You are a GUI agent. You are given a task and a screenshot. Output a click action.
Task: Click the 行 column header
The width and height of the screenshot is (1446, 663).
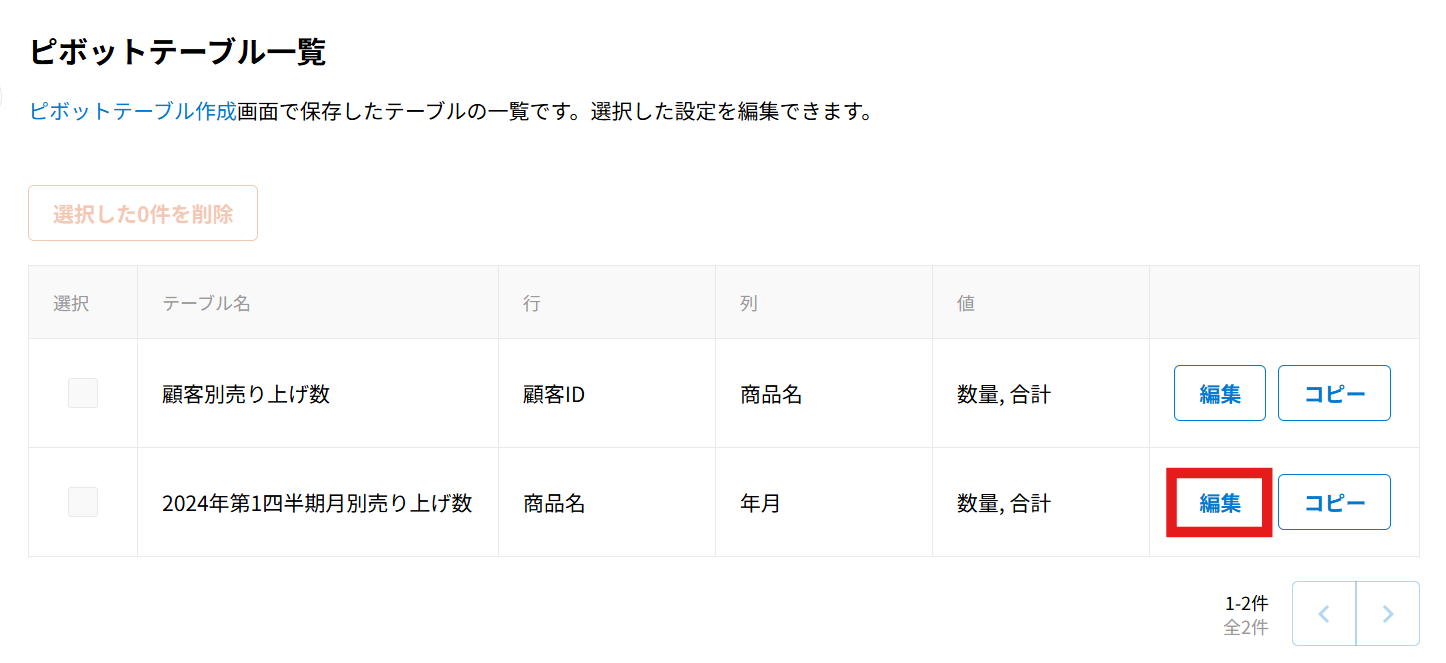(532, 303)
